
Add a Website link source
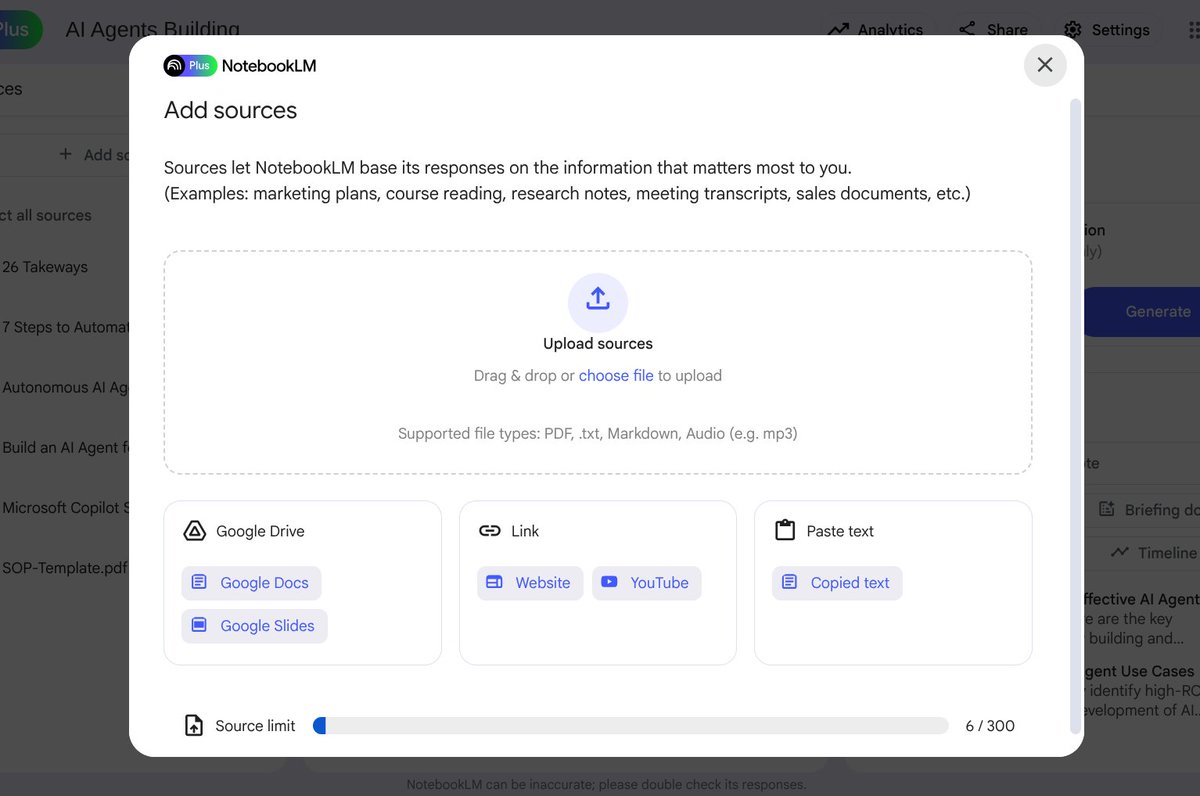(530, 583)
